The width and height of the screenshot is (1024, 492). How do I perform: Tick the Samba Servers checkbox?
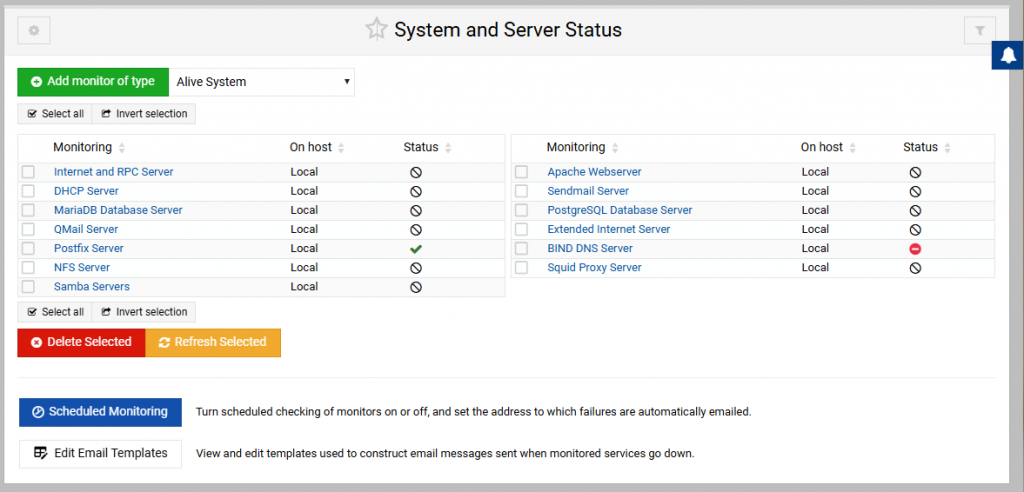(28, 287)
